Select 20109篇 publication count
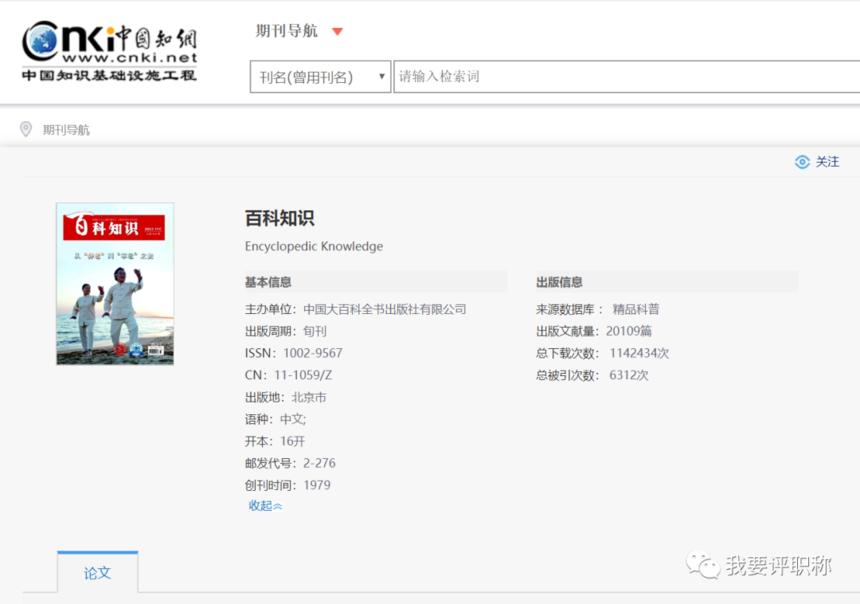This screenshot has width=860, height=604. 629,331
